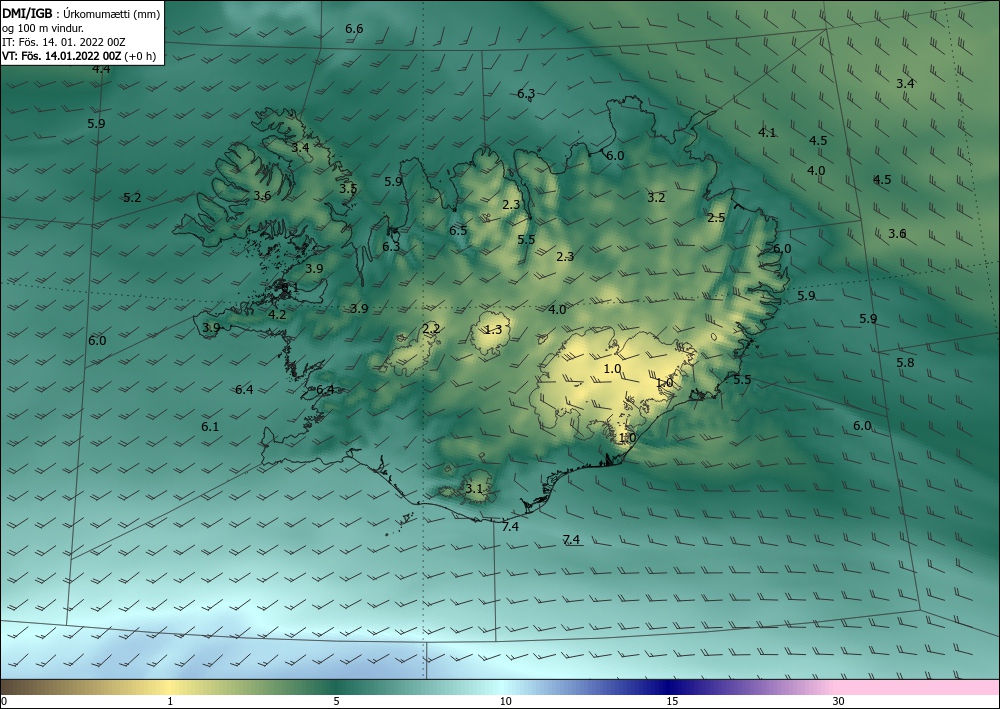The height and width of the screenshot is (709, 1000).
Task: Click the '0' label on the color scale
Action: click(4, 702)
